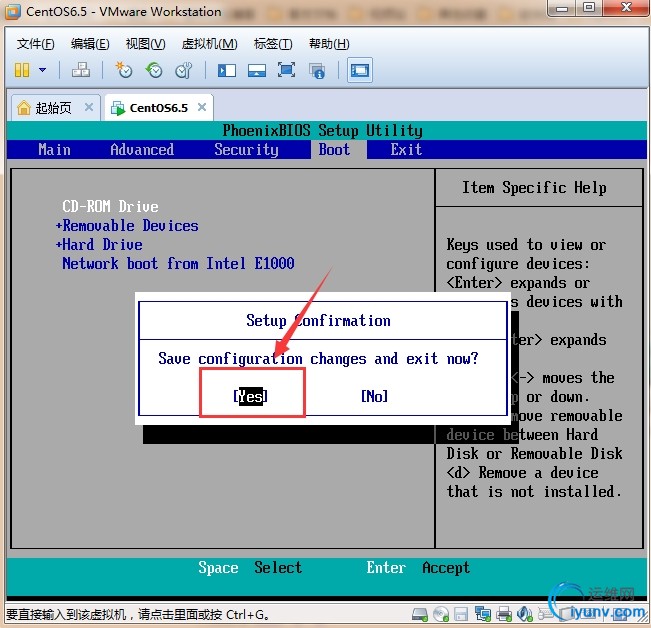The width and height of the screenshot is (651, 628).
Task: Toggle the thumbnail bar icon
Action: point(257,70)
